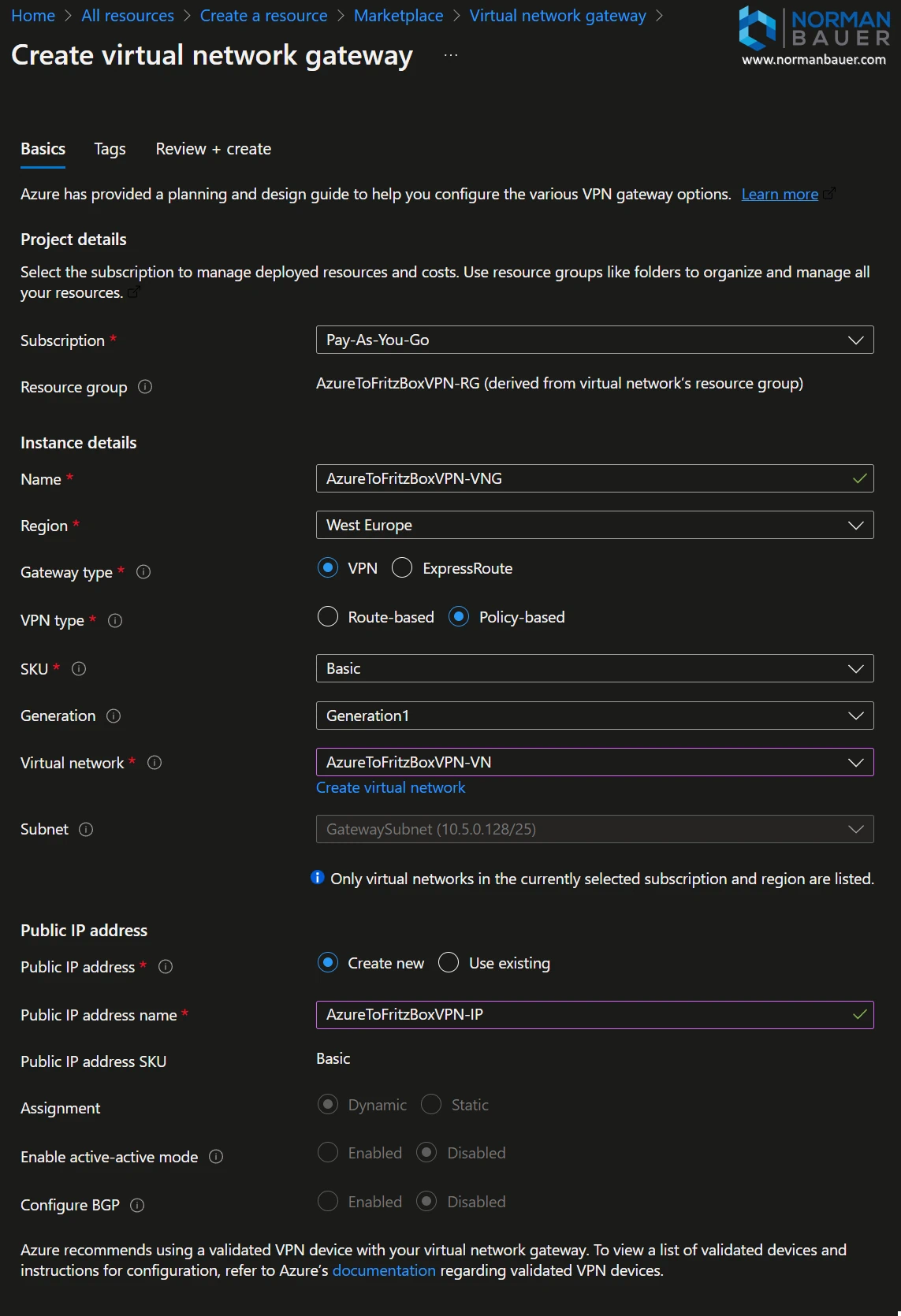Click info icon next to Generation

[114, 716]
